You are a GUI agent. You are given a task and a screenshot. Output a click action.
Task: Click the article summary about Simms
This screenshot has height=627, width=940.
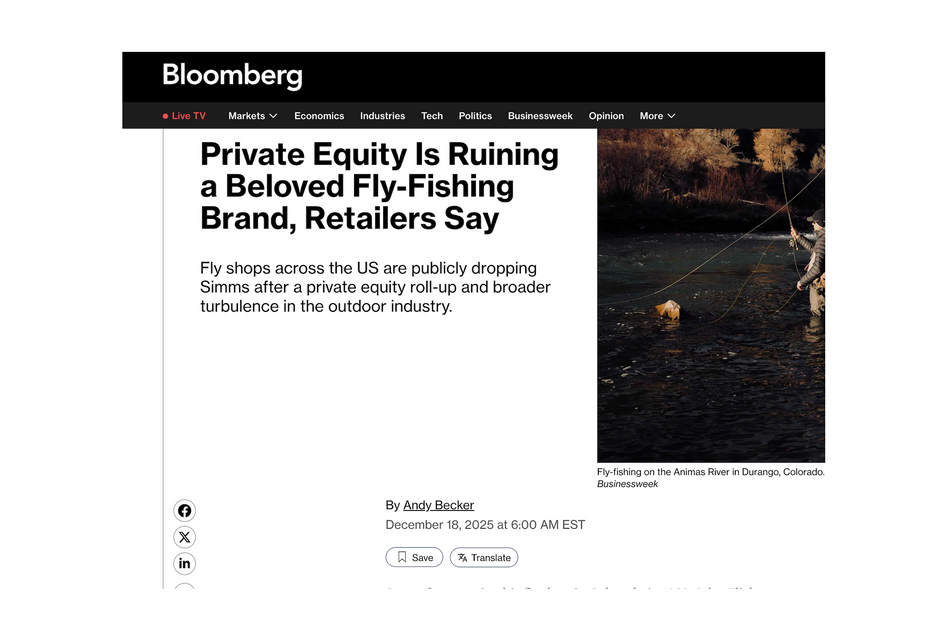pyautogui.click(x=375, y=287)
